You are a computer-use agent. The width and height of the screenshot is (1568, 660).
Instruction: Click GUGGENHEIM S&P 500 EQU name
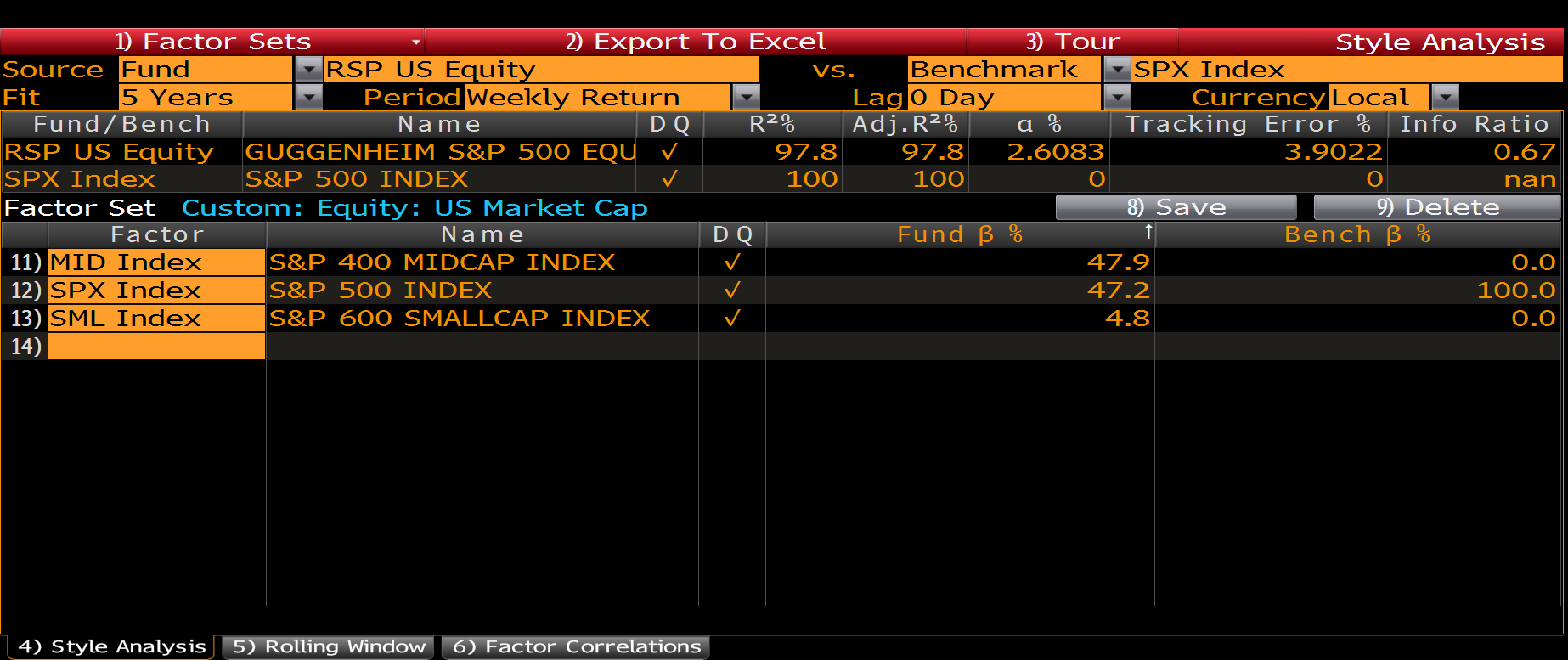(440, 152)
